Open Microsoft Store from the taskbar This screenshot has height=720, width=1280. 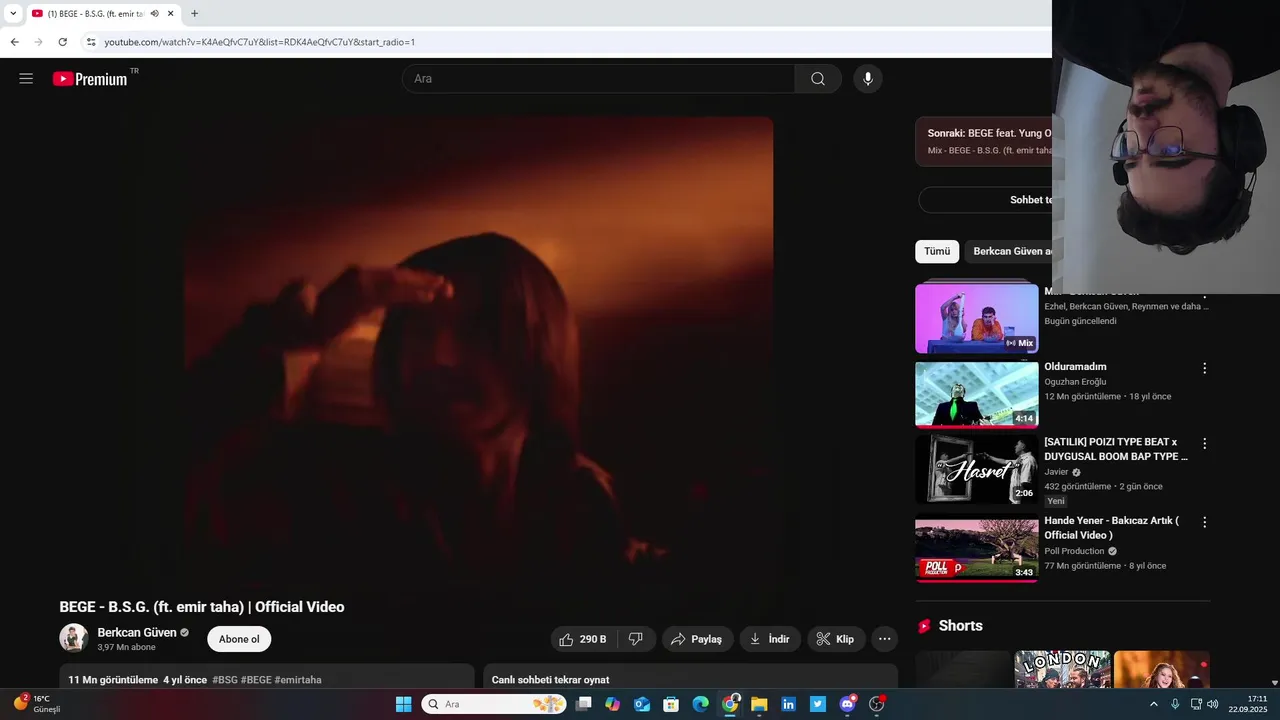(x=671, y=704)
